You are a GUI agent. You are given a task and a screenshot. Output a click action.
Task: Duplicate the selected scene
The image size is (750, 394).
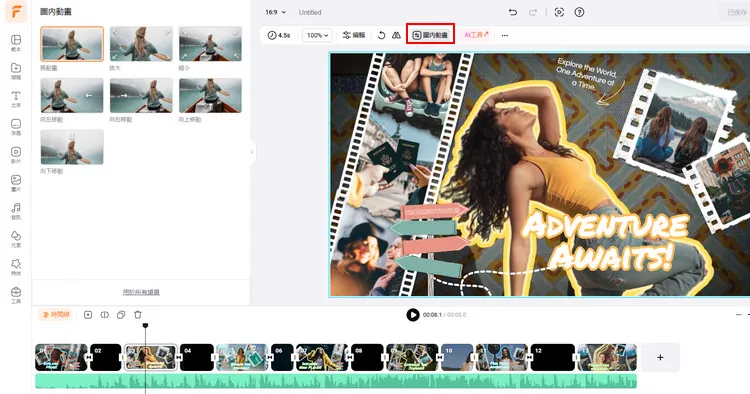pyautogui.click(x=121, y=315)
